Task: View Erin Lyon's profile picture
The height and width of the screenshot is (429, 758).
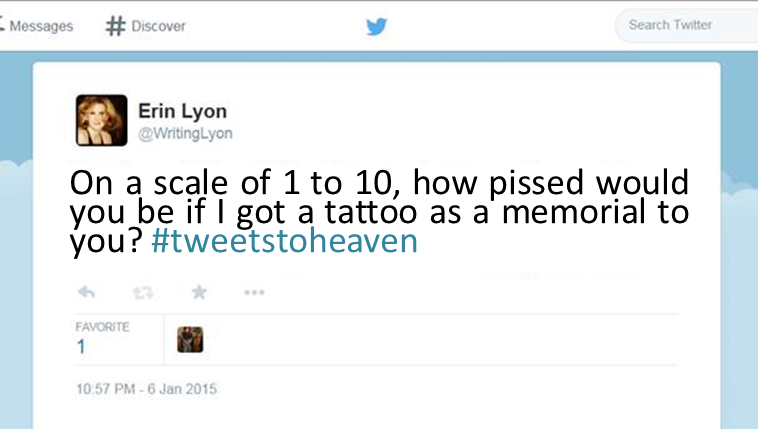Action: pos(102,120)
